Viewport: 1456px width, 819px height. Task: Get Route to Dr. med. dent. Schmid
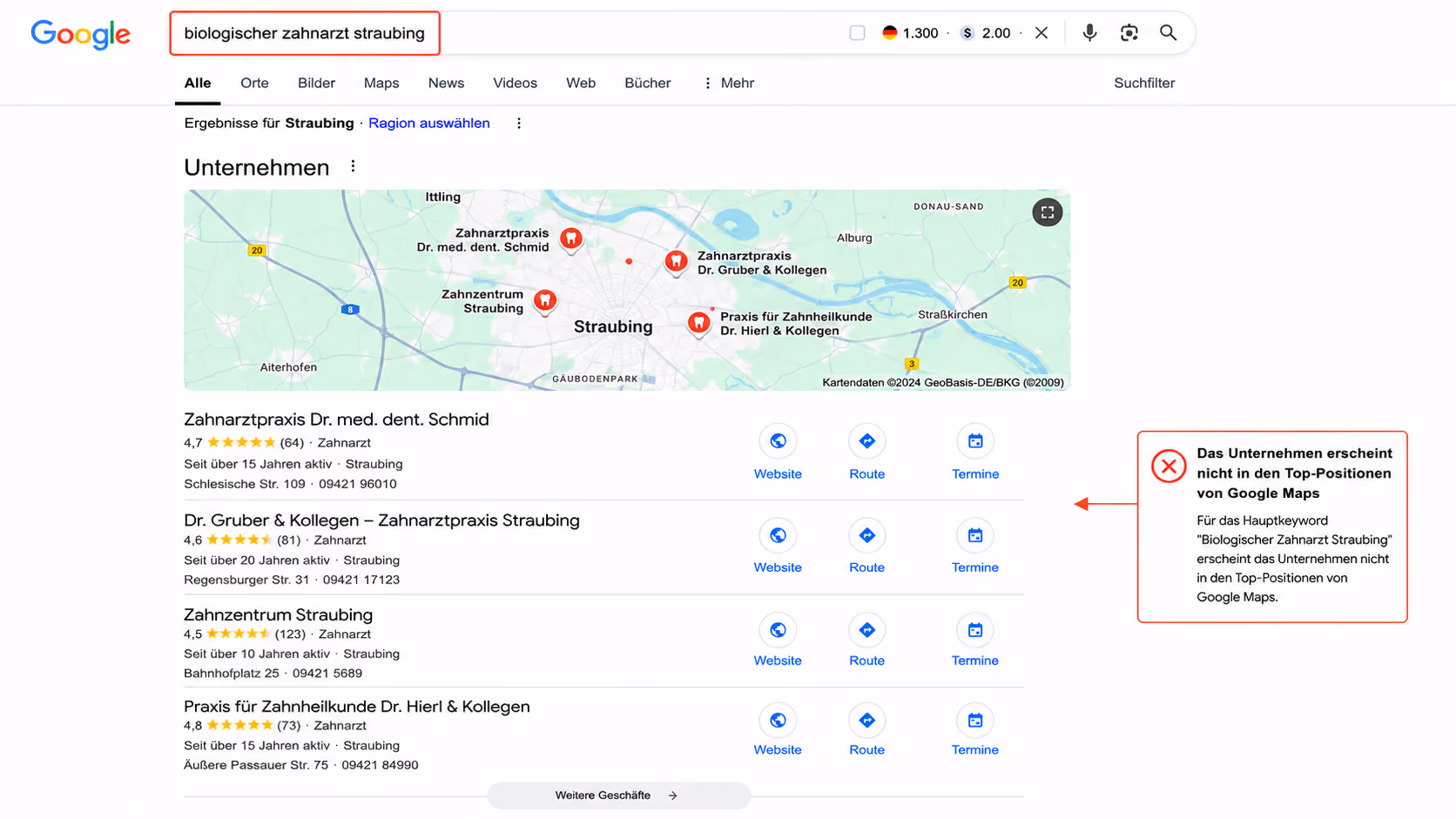click(866, 453)
